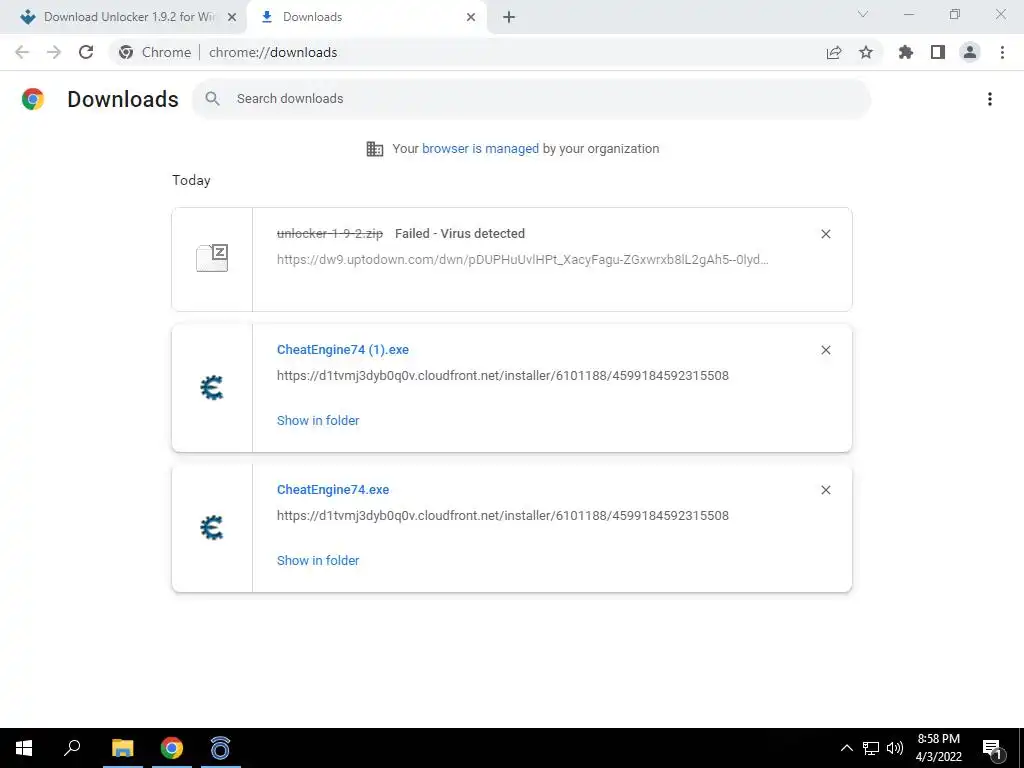Image resolution: width=1024 pixels, height=768 pixels.
Task: Click the struck-through unlocker-1-9-2.zip filename
Action: (x=330, y=233)
